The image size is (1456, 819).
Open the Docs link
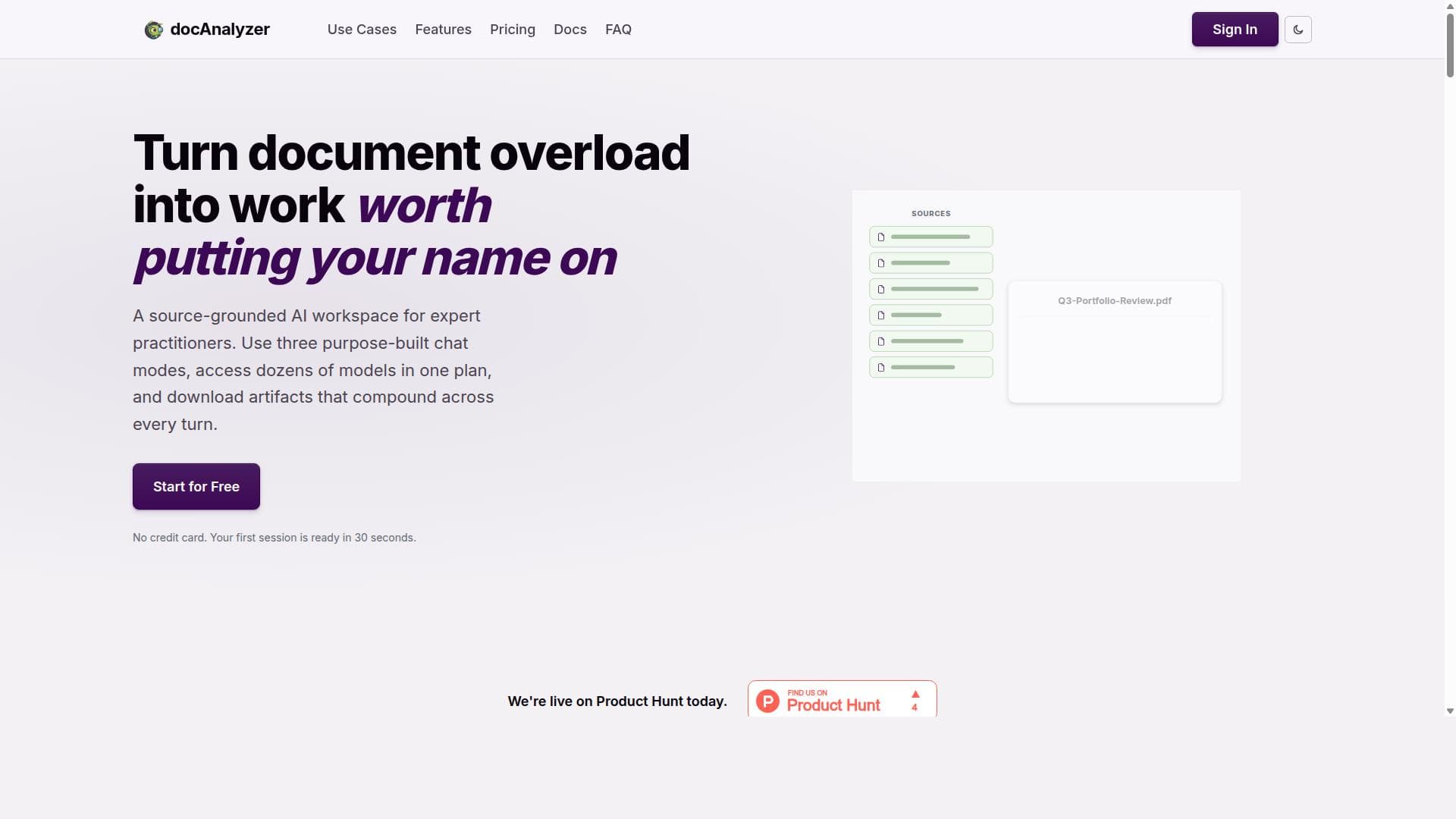pyautogui.click(x=570, y=30)
